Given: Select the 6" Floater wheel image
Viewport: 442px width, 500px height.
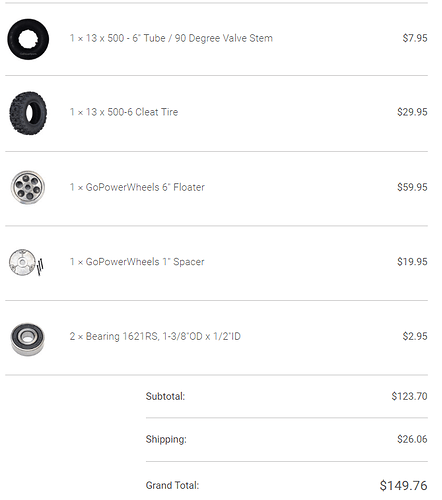Looking at the screenshot, I should 28,187.
